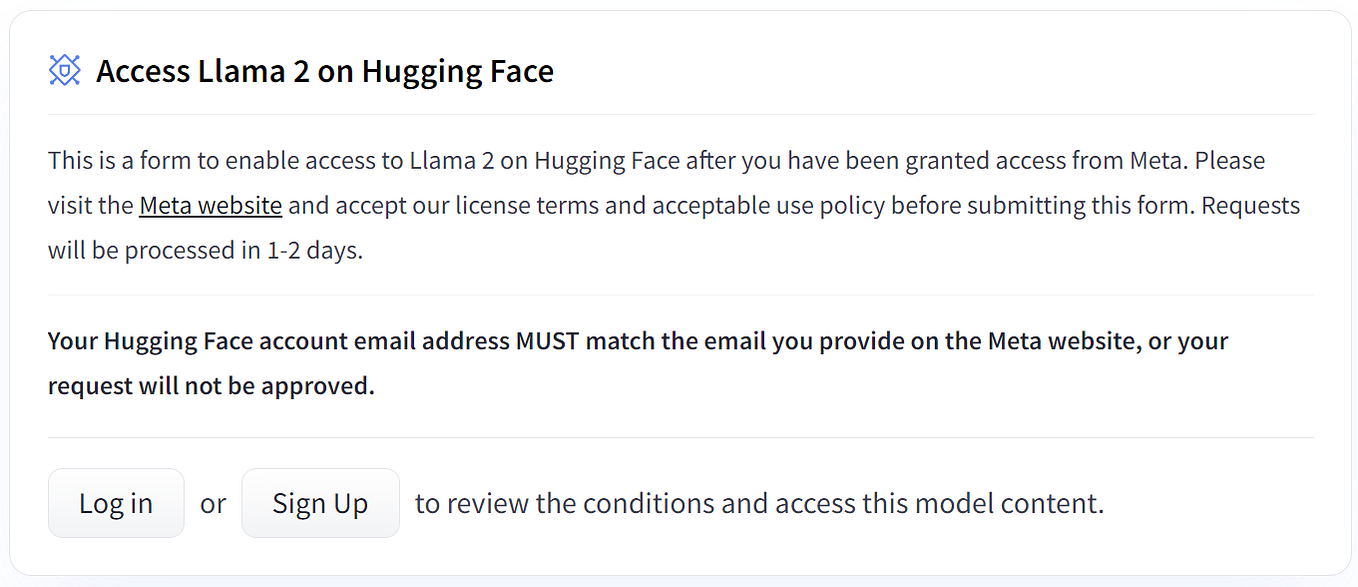Select Log in to review conditions
The height and width of the screenshot is (587, 1358).
(x=115, y=503)
